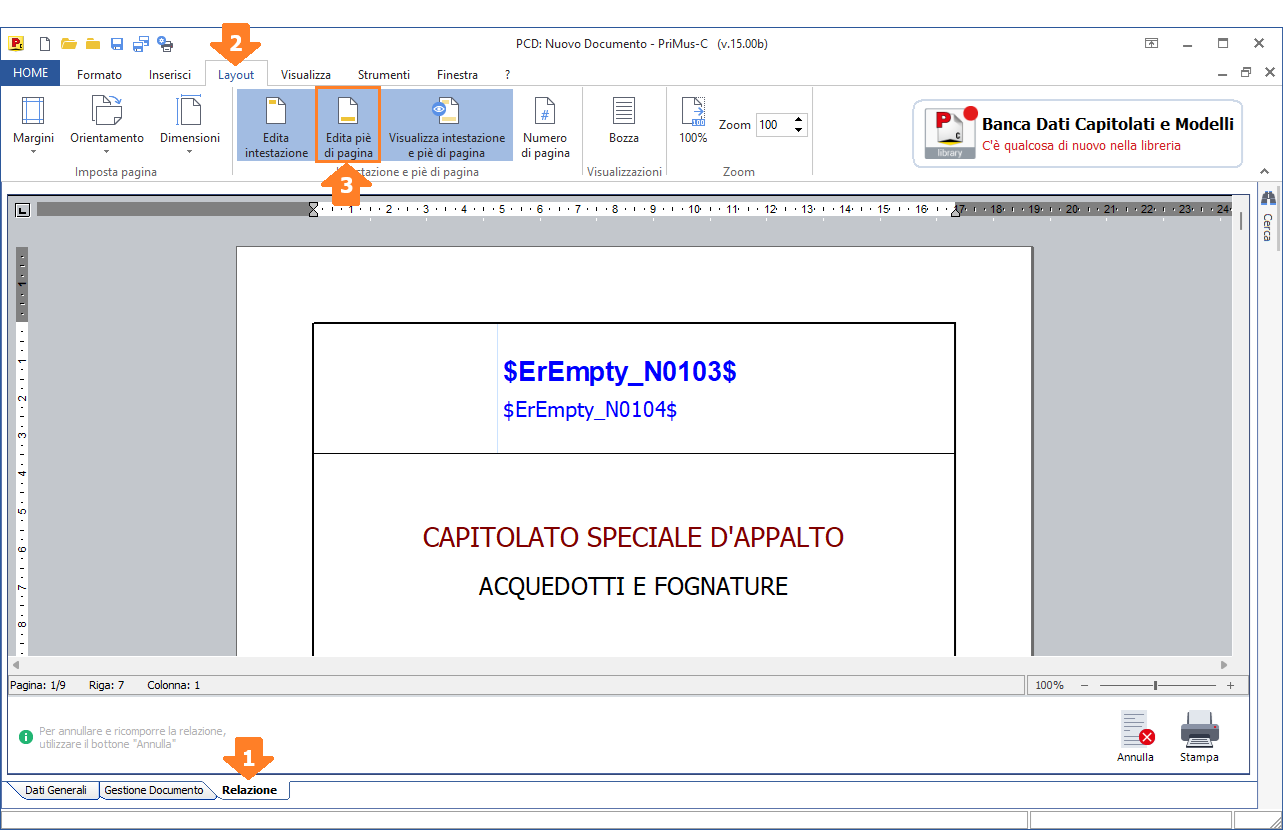Viewport: 1283px width, 830px height.
Task: Click the zoom slider in status bar
Action: tap(1156, 686)
